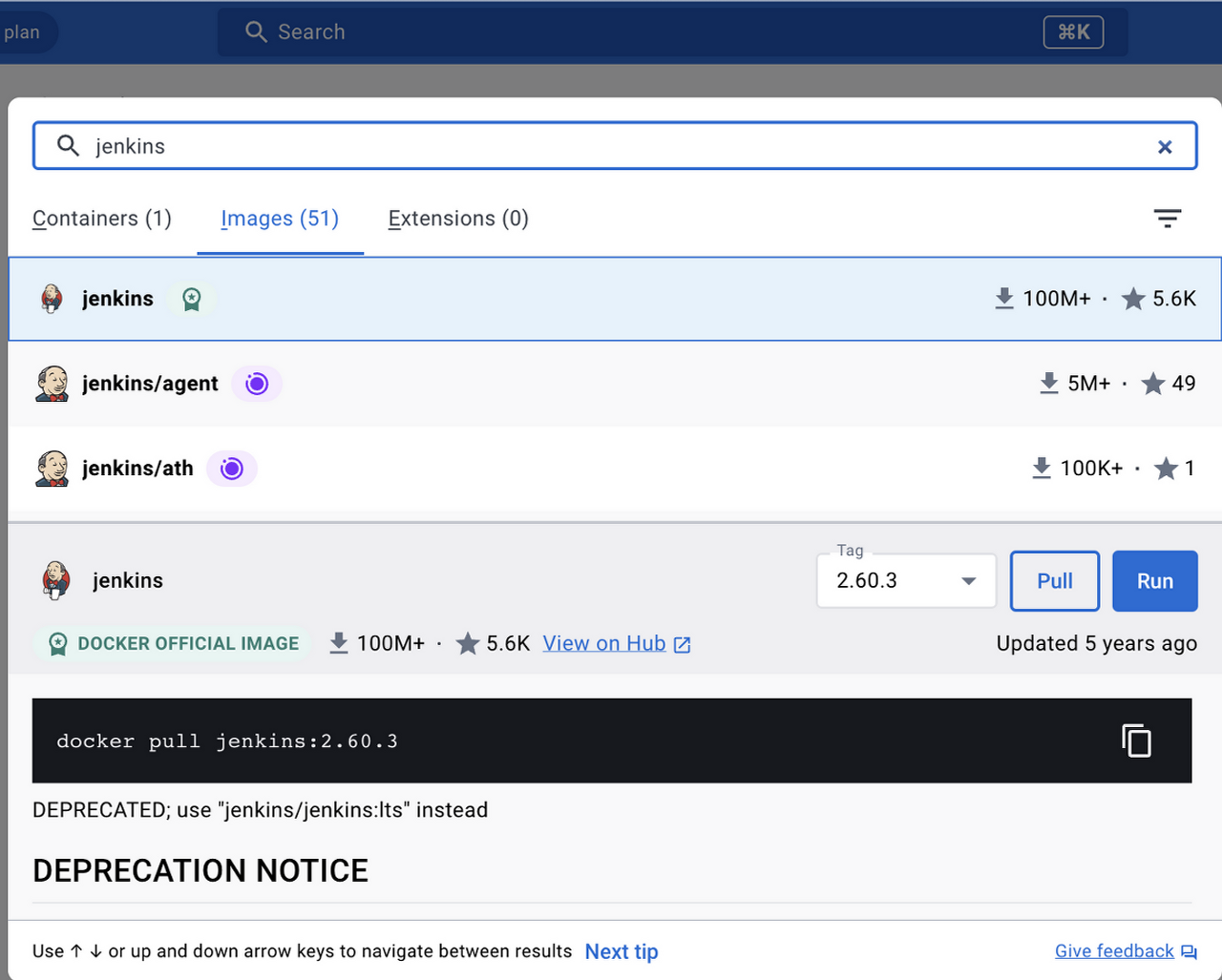
Task: Click the feedback speech bubble icon
Action: click(1189, 952)
